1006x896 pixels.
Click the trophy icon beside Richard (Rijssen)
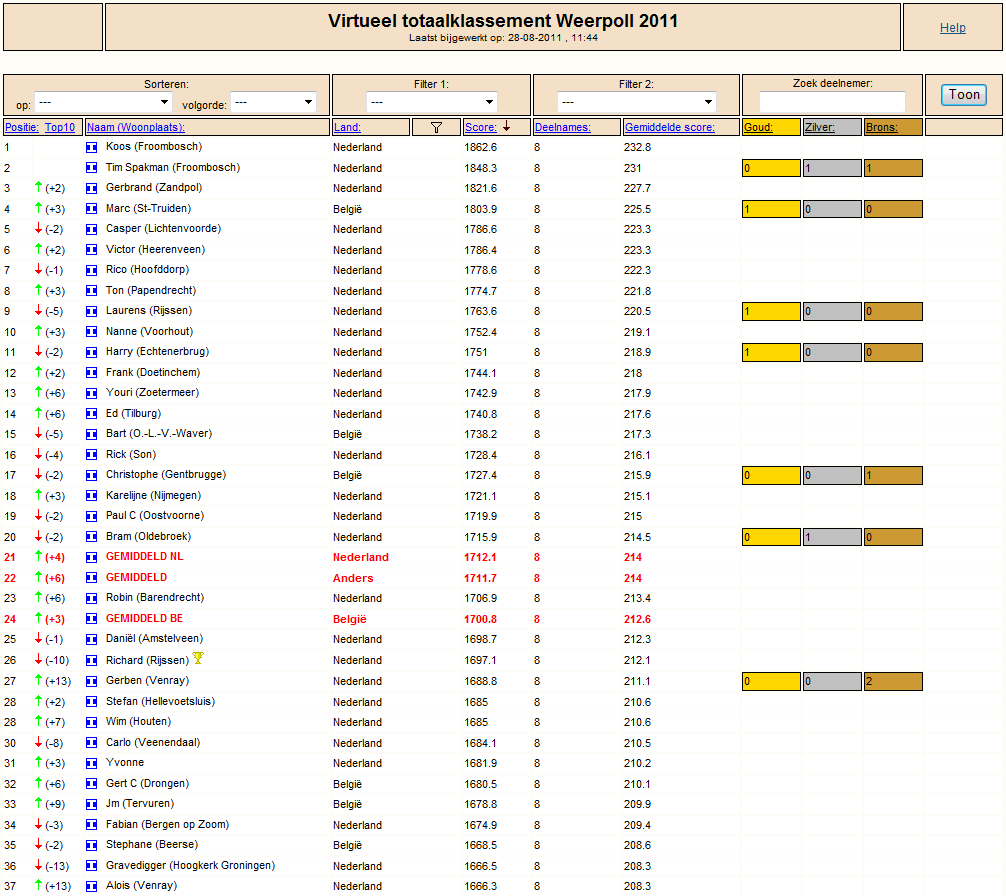[x=198, y=658]
